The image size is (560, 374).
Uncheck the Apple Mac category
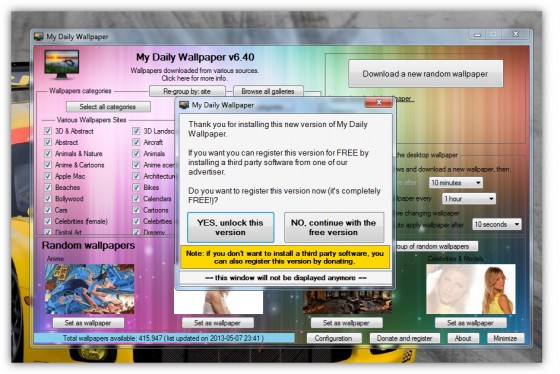48,176
